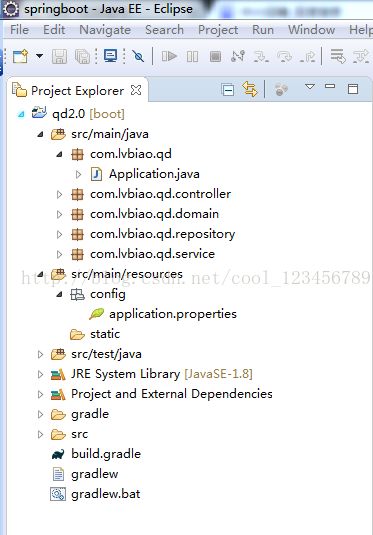This screenshot has width=373, height=535.
Task: Click the New wizard toolbar icon
Action: click(x=20, y=56)
